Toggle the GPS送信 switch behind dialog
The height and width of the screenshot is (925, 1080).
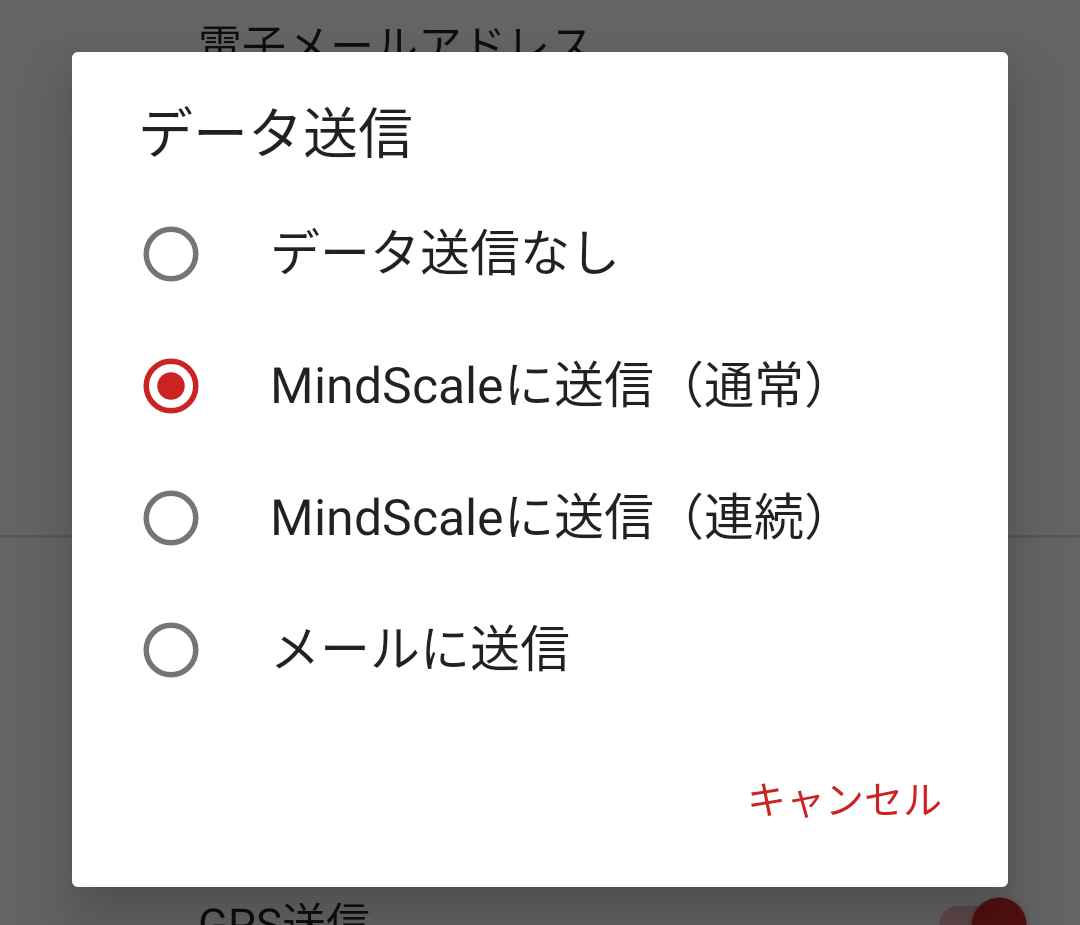click(984, 915)
